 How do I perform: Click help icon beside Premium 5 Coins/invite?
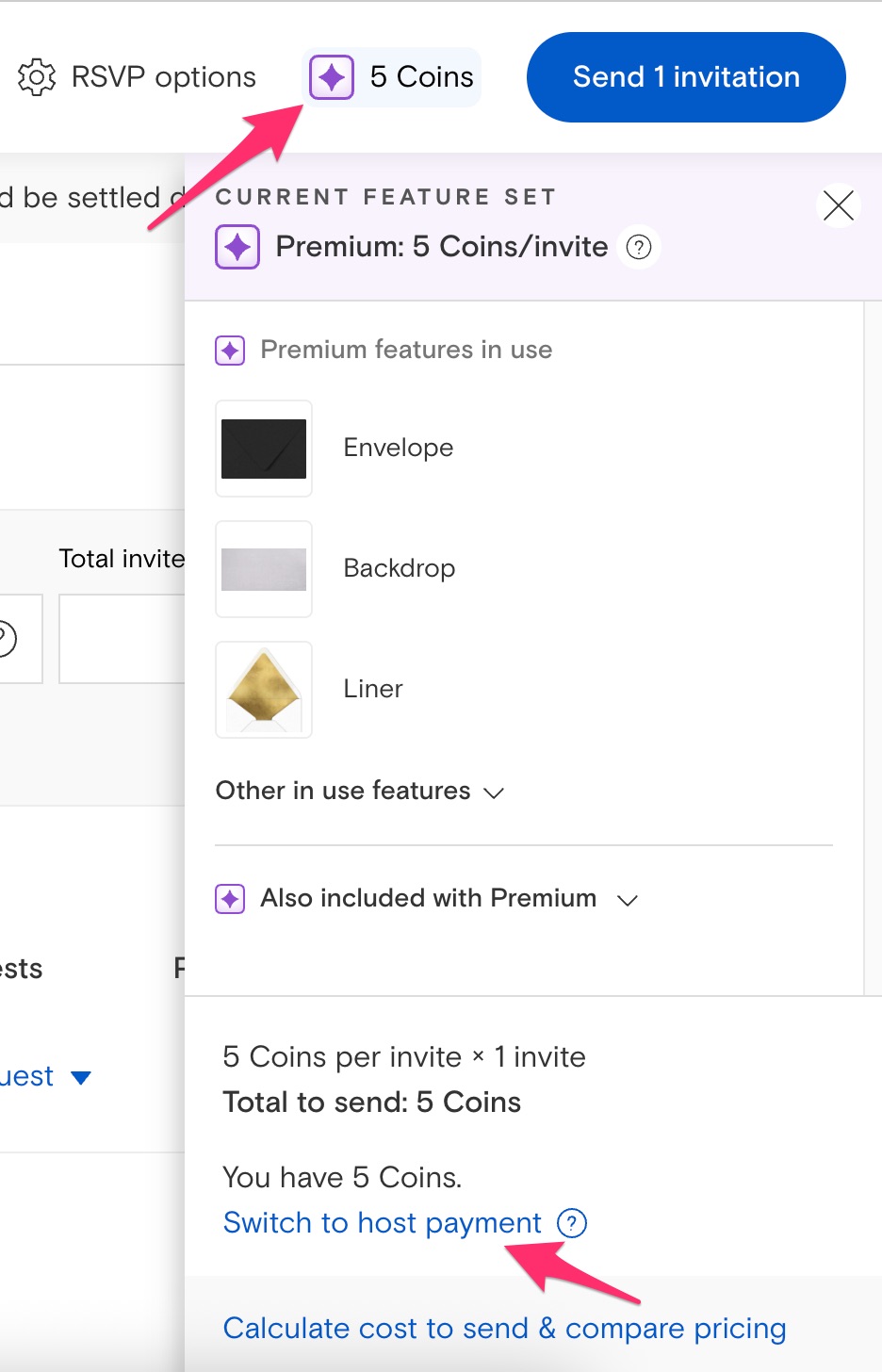[x=639, y=247]
